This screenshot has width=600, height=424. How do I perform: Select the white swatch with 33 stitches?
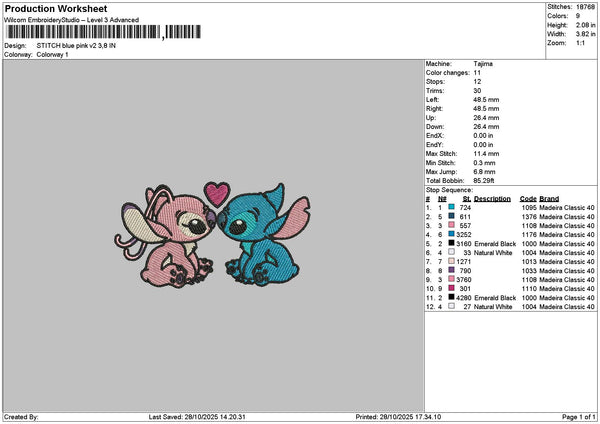452,252
